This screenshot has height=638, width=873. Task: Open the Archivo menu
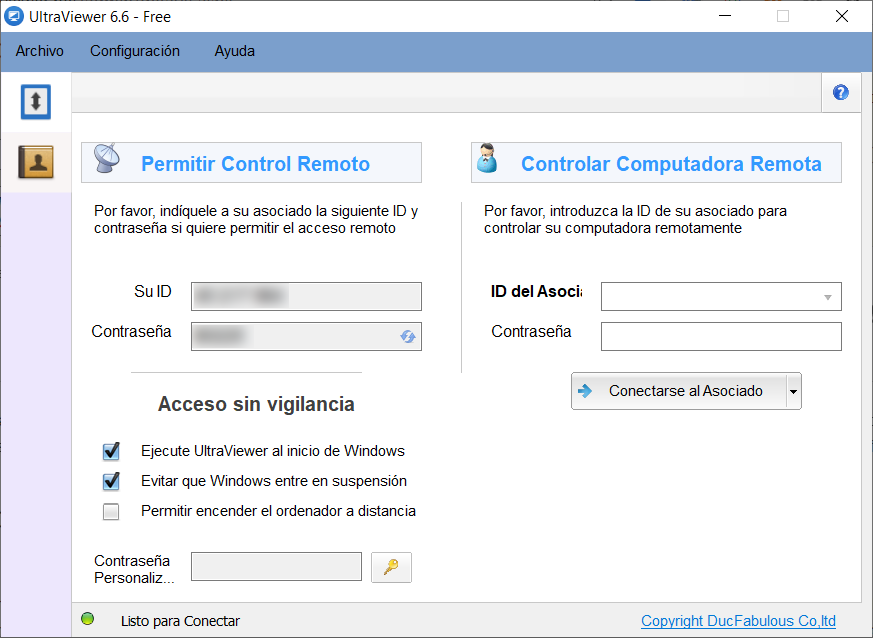coord(40,51)
